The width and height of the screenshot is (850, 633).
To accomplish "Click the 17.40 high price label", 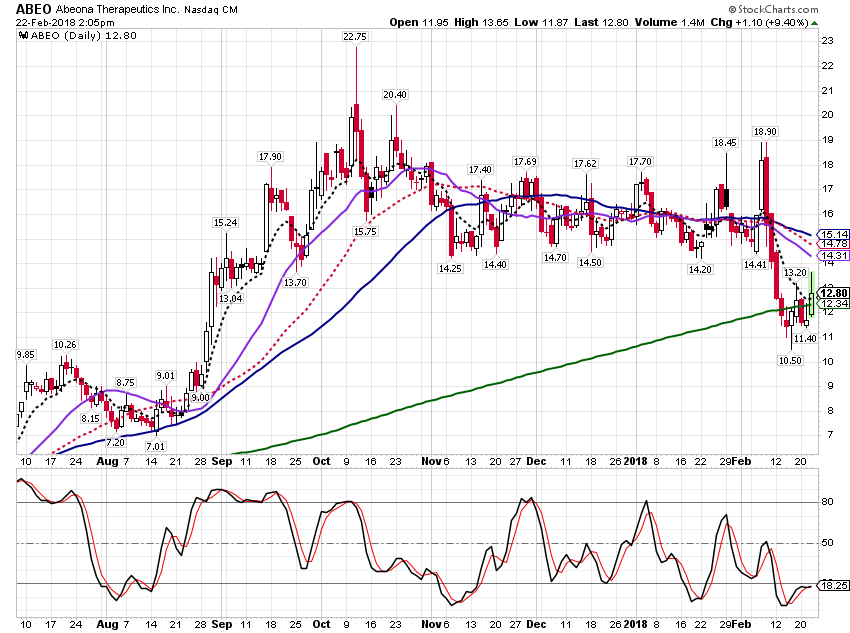I will pos(480,170).
